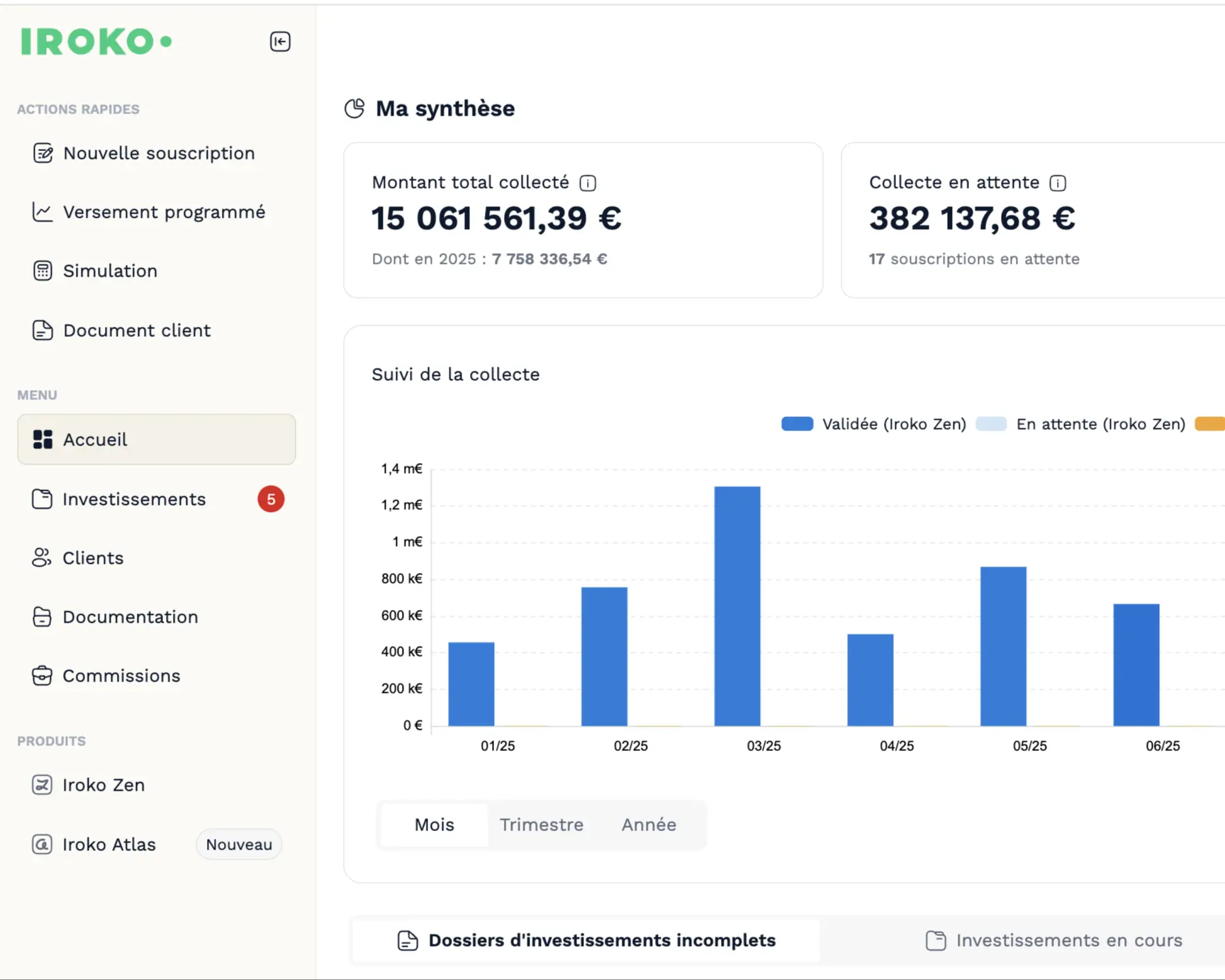Click the 03/25 bar in the chart
The height and width of the screenshot is (980, 1225).
tap(737, 606)
